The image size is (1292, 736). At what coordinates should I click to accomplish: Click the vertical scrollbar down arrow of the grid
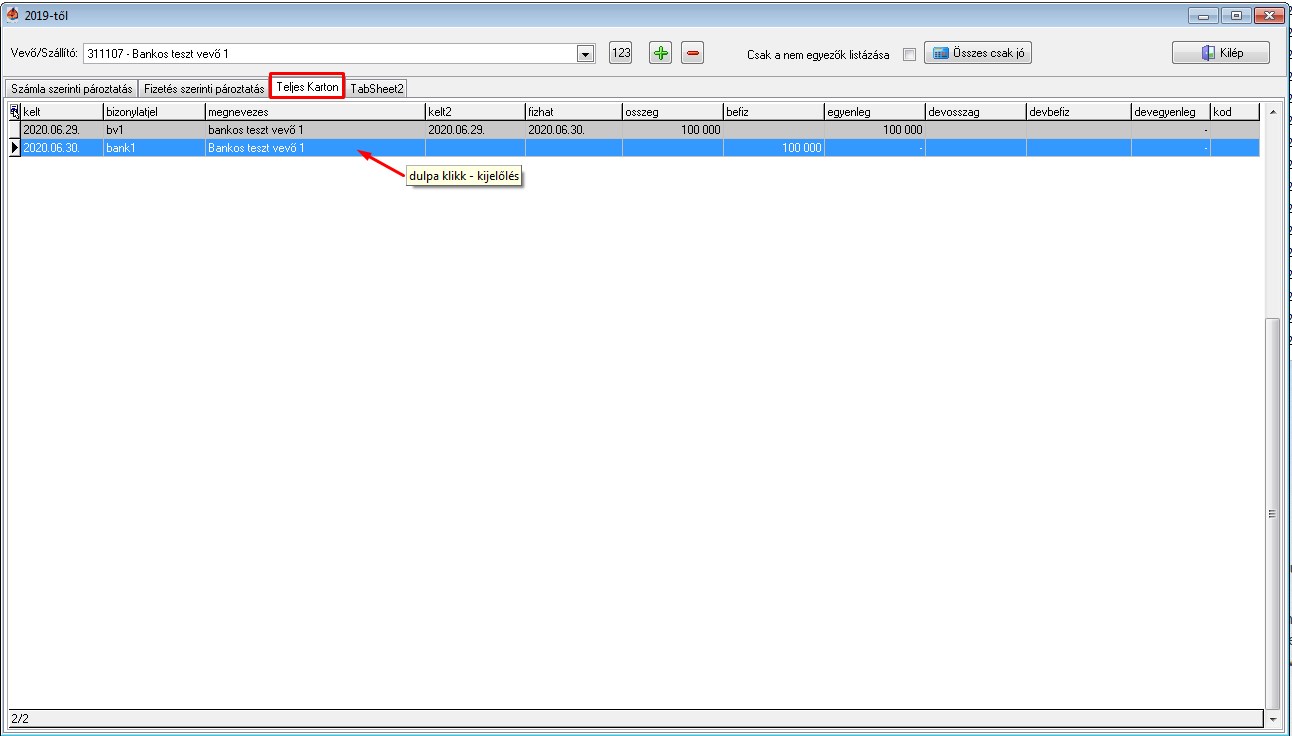[x=1272, y=719]
